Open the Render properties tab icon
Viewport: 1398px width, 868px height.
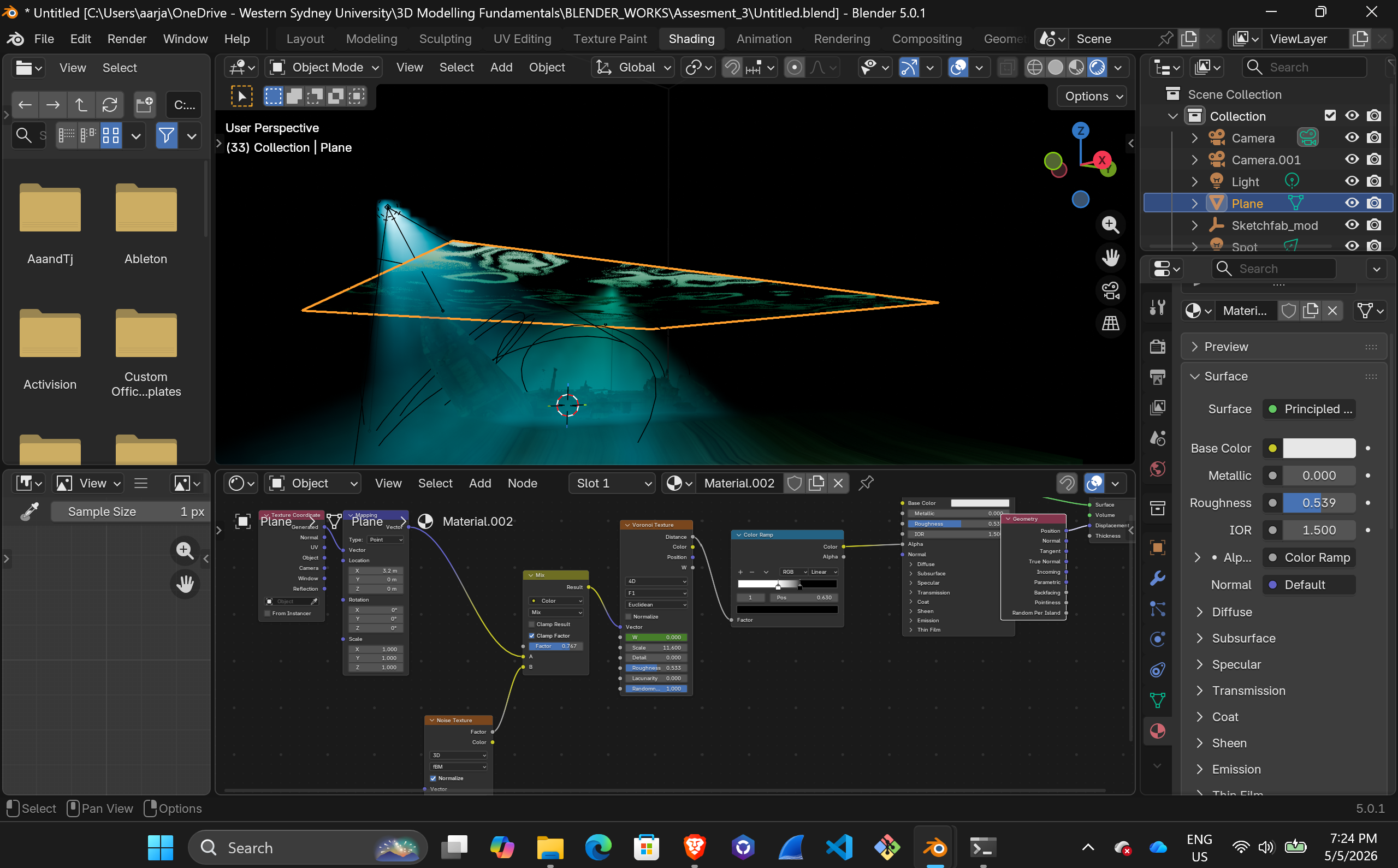[1157, 346]
